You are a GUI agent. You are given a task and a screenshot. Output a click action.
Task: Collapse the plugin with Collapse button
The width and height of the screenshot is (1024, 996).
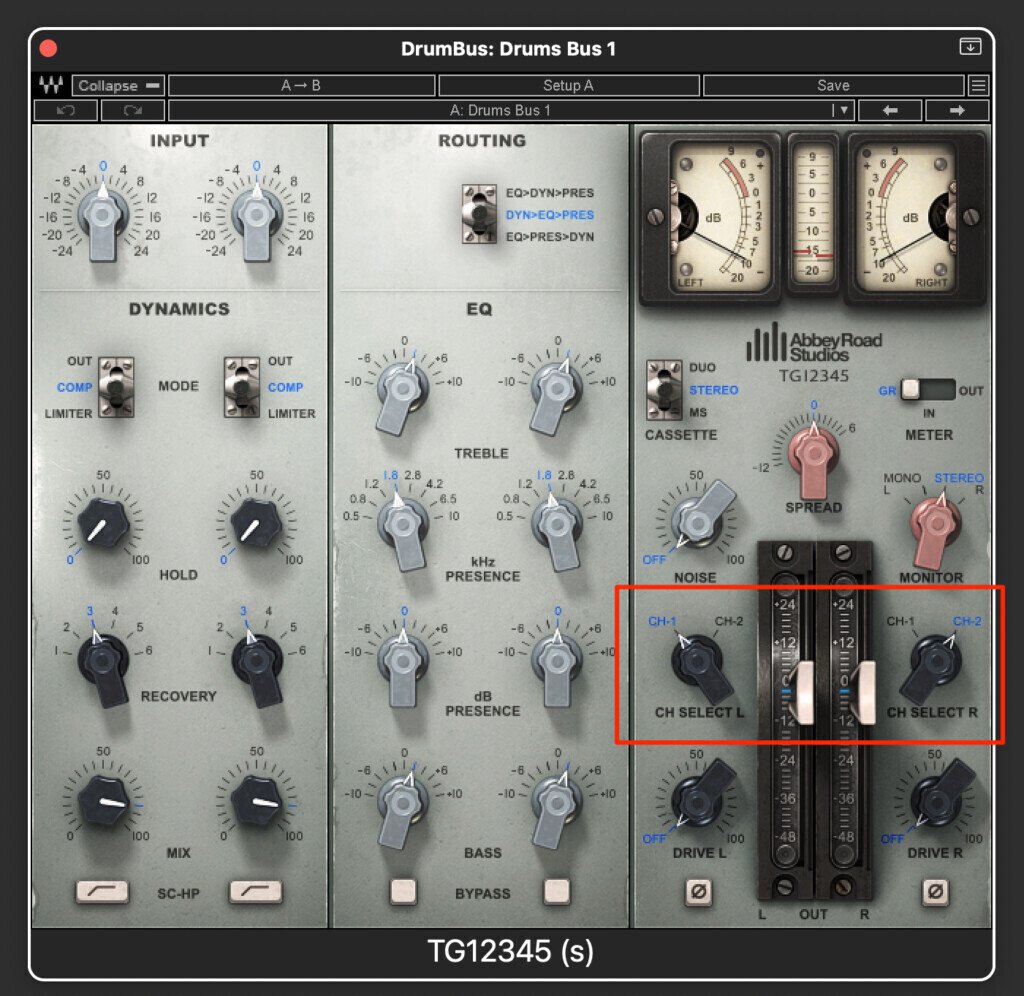pos(118,85)
